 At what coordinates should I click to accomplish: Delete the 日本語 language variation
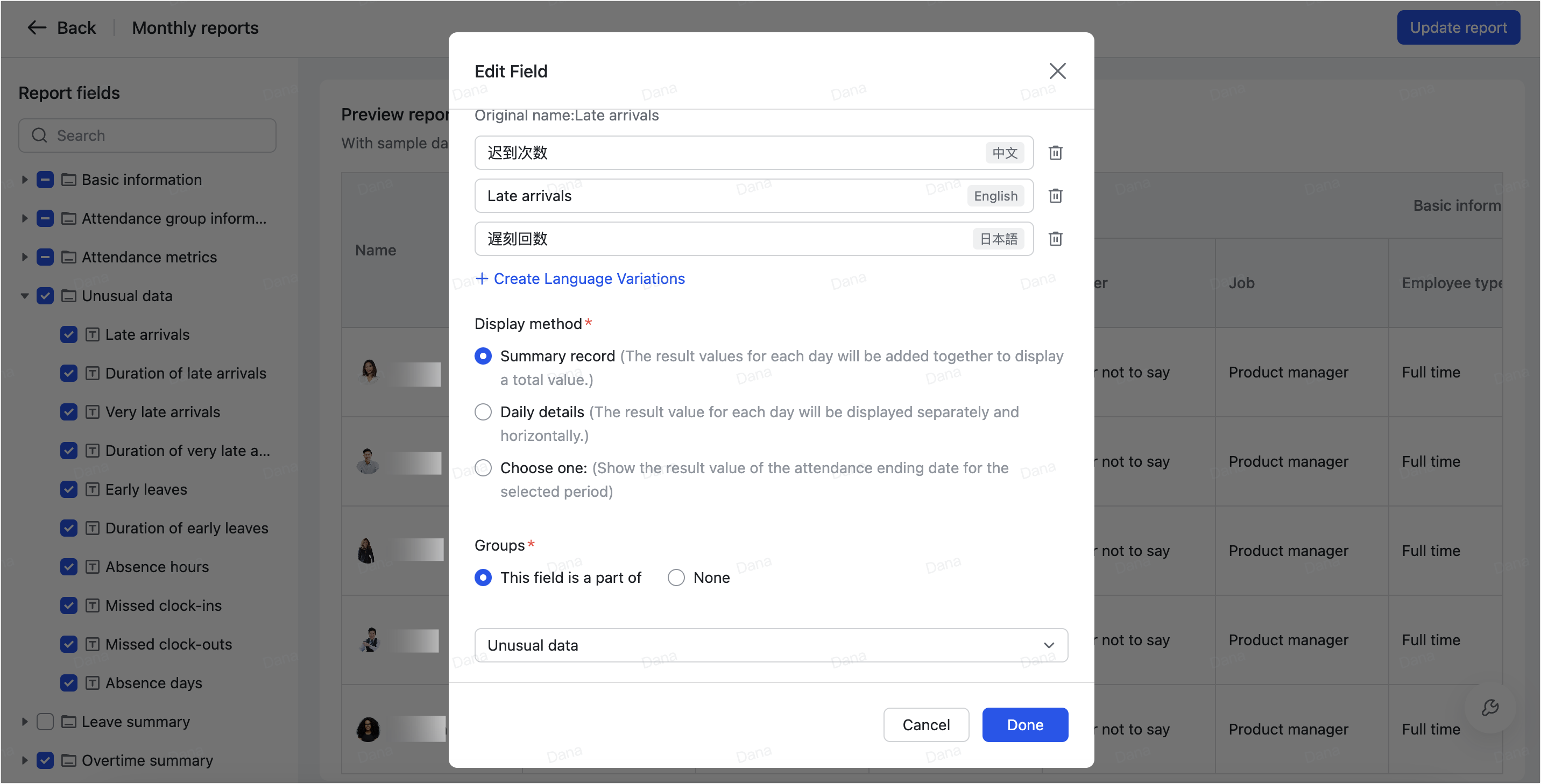pyautogui.click(x=1055, y=239)
